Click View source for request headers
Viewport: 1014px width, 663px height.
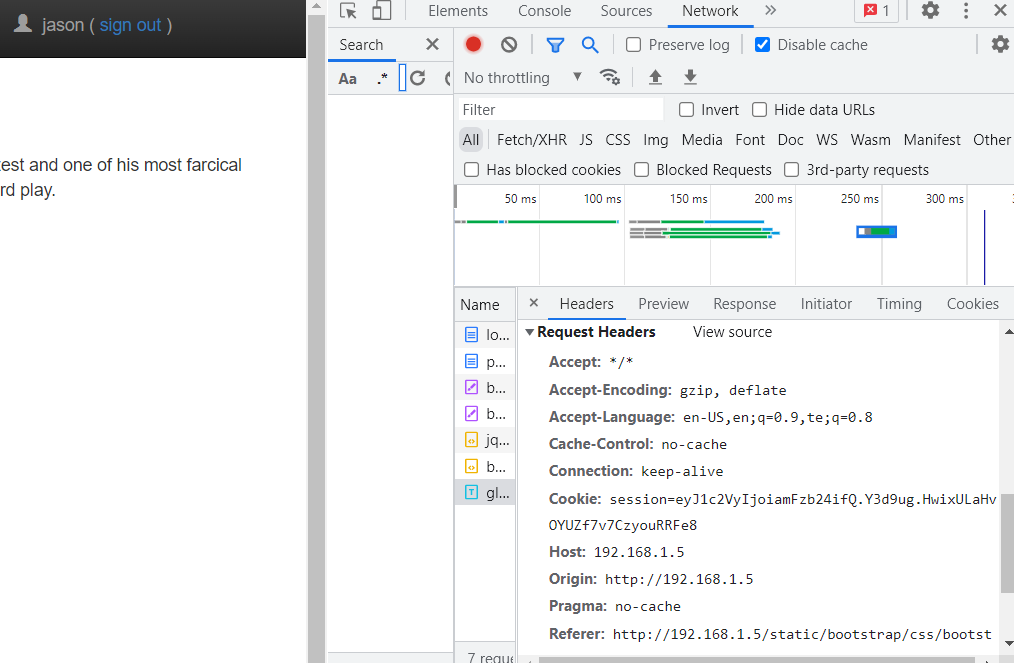[732, 332]
